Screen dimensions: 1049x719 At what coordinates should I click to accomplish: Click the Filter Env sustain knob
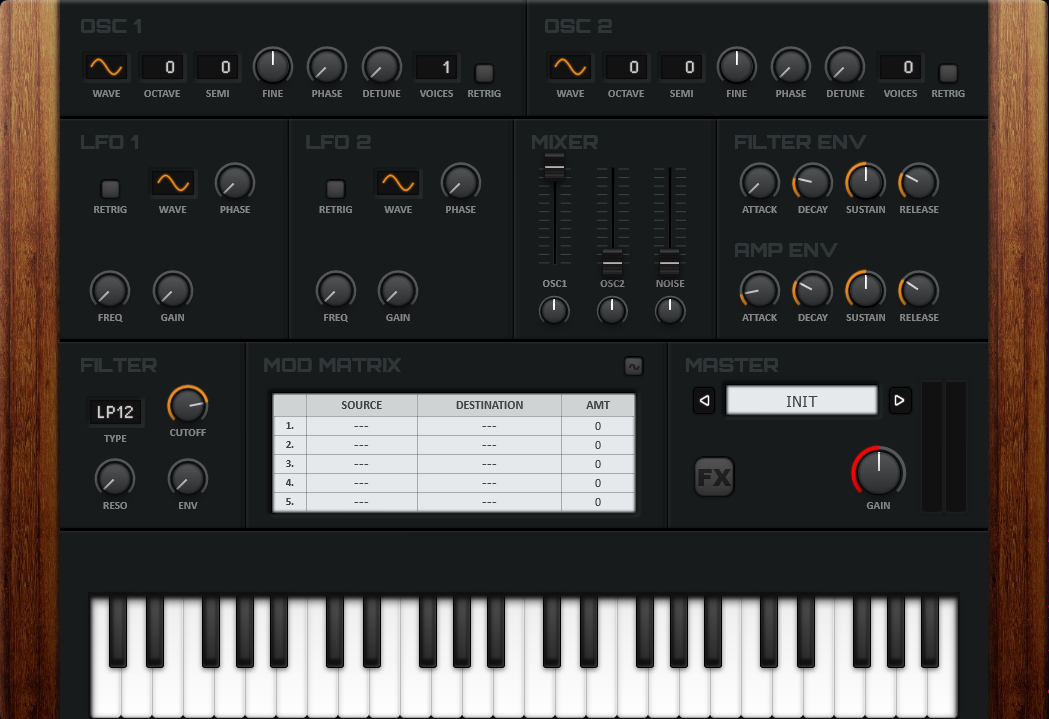[x=865, y=183]
